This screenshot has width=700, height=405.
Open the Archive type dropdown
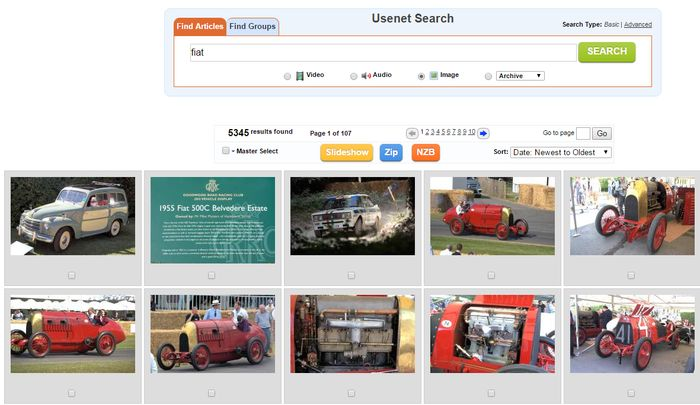coord(520,76)
